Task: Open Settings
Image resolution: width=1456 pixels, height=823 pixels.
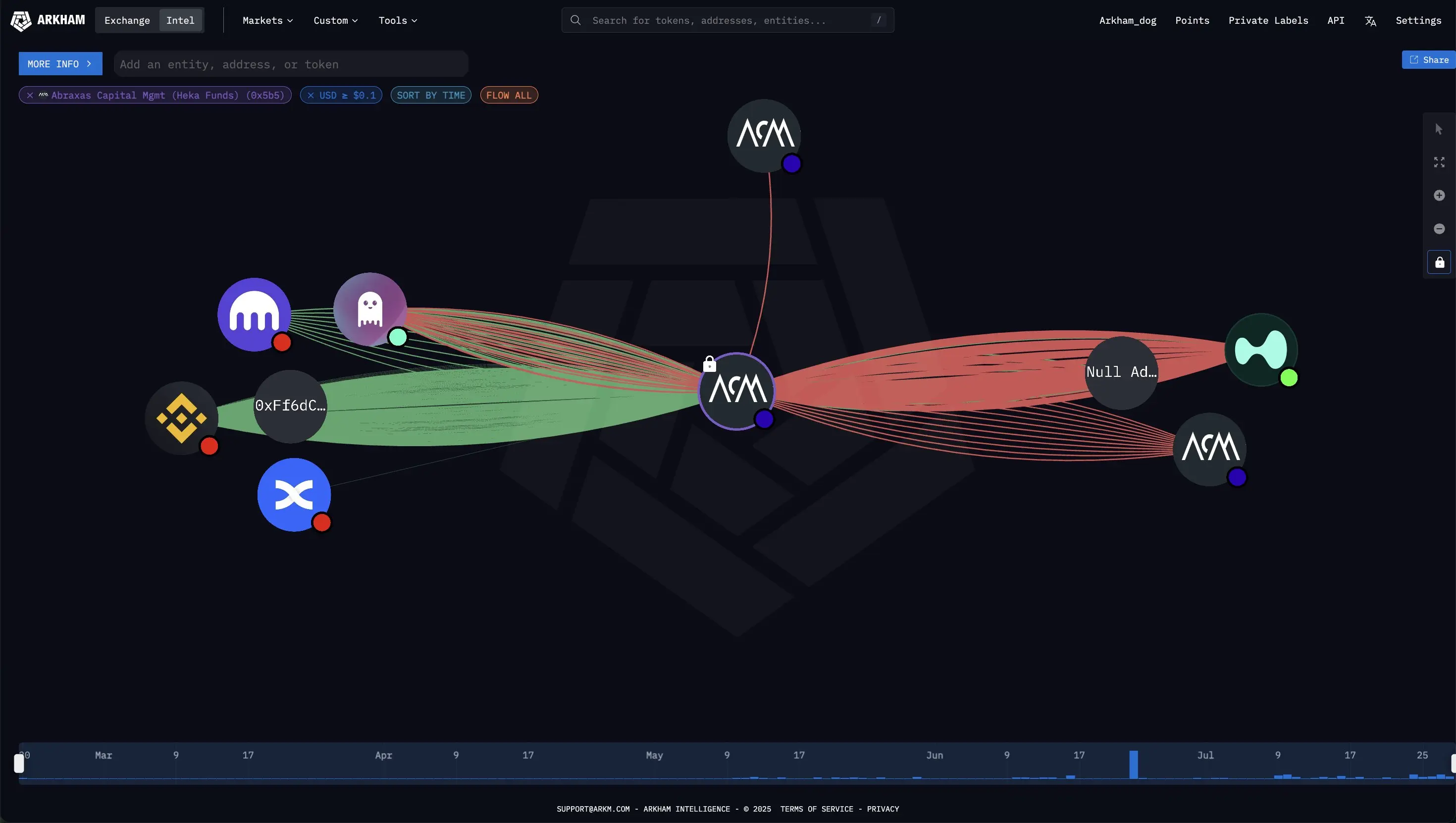Action: point(1418,20)
